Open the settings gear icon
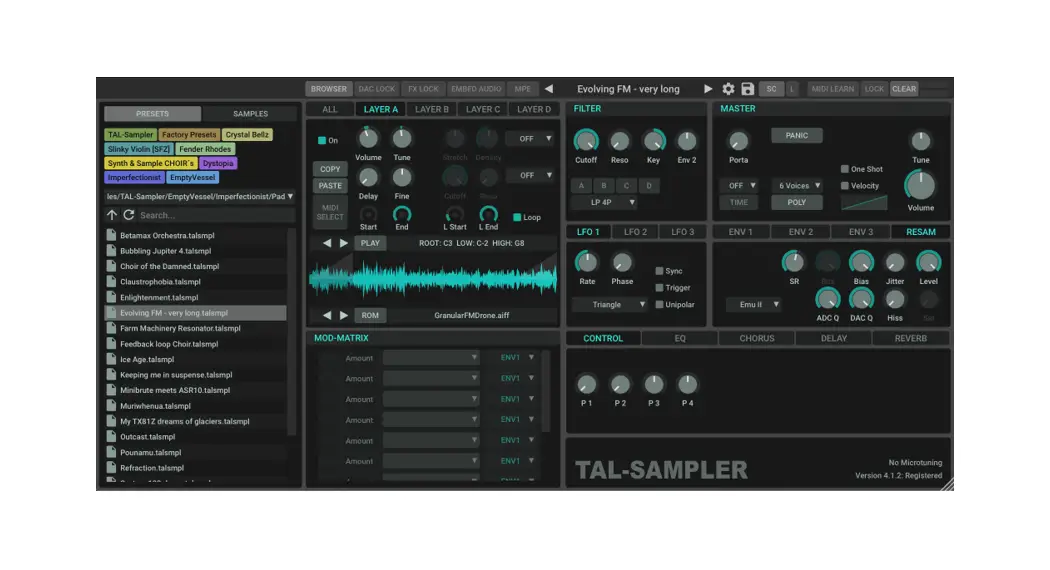Image resolution: width=1050 pixels, height=570 pixels. [728, 89]
